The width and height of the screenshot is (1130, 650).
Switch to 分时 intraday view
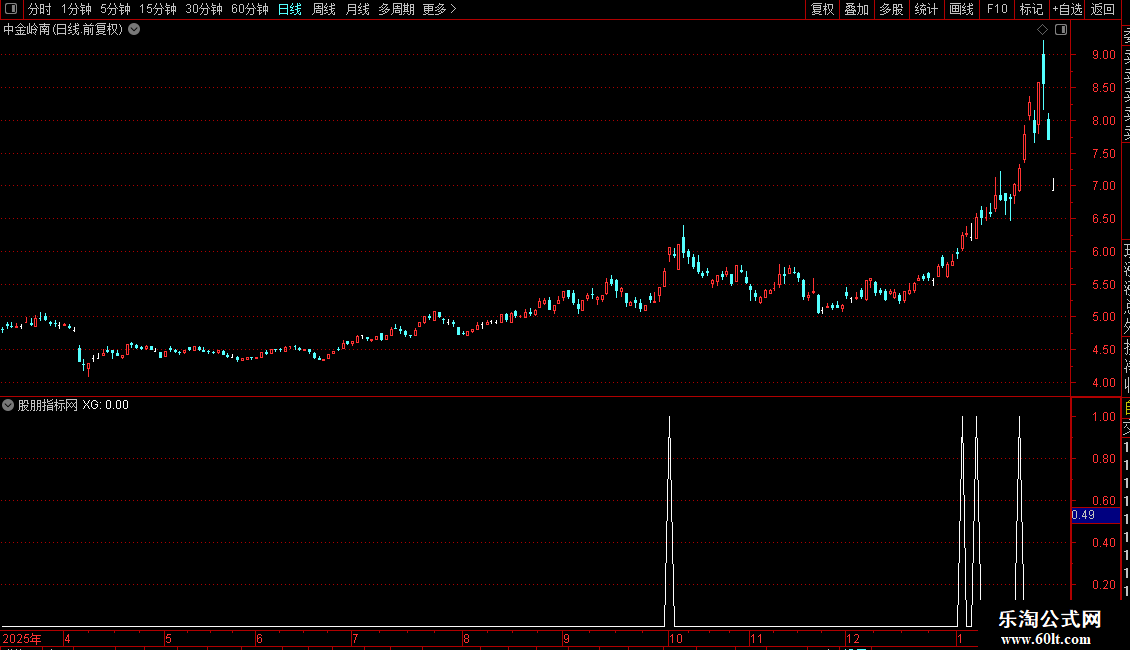pos(40,9)
